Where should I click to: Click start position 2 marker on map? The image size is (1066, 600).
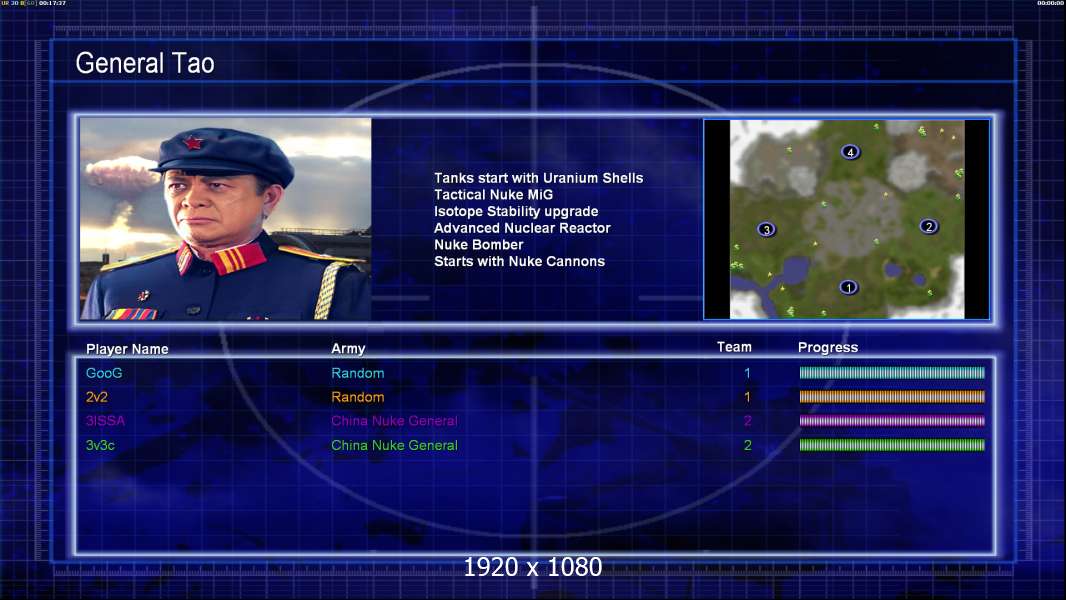click(x=929, y=226)
